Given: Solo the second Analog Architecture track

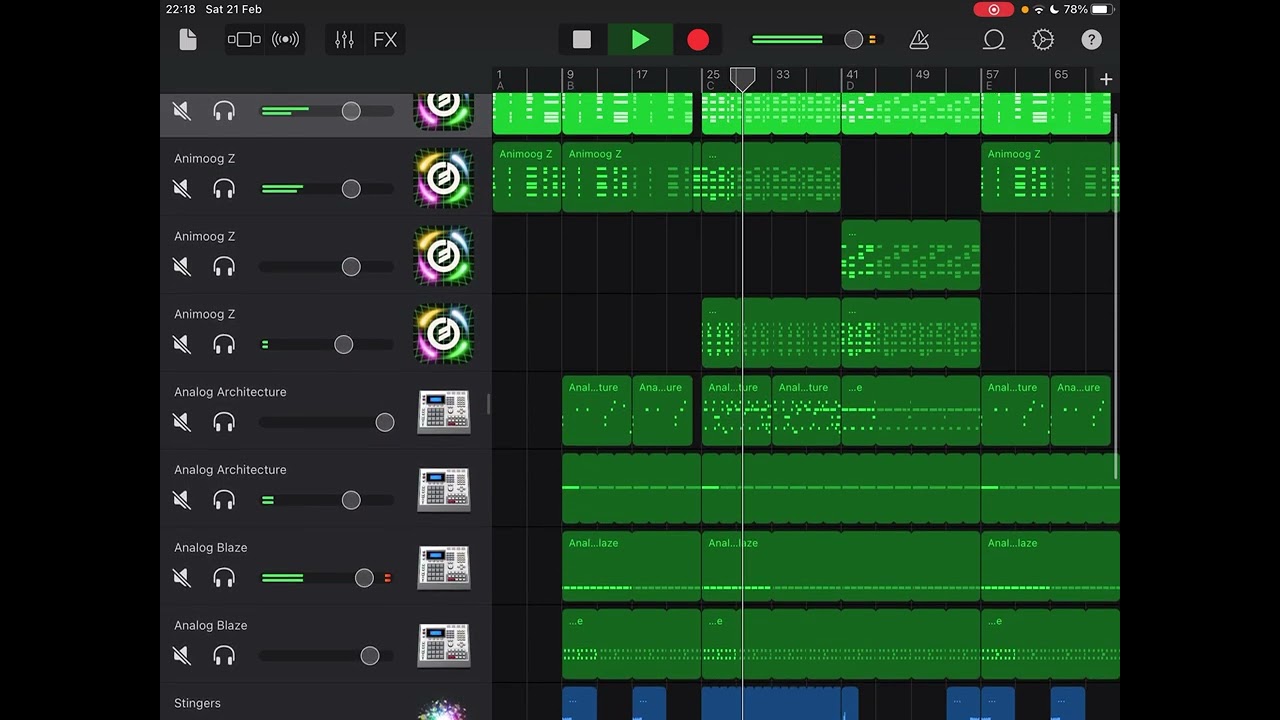Looking at the screenshot, I should (224, 500).
